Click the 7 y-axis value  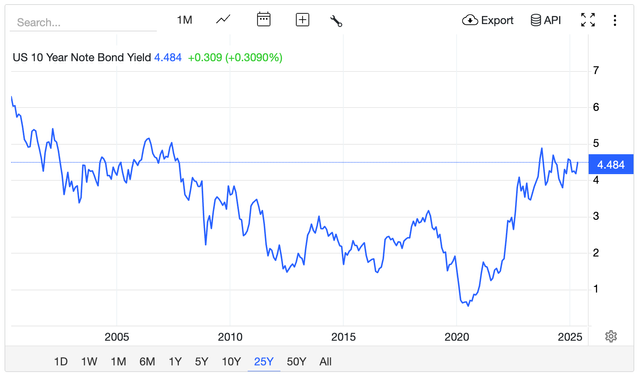(x=596, y=71)
